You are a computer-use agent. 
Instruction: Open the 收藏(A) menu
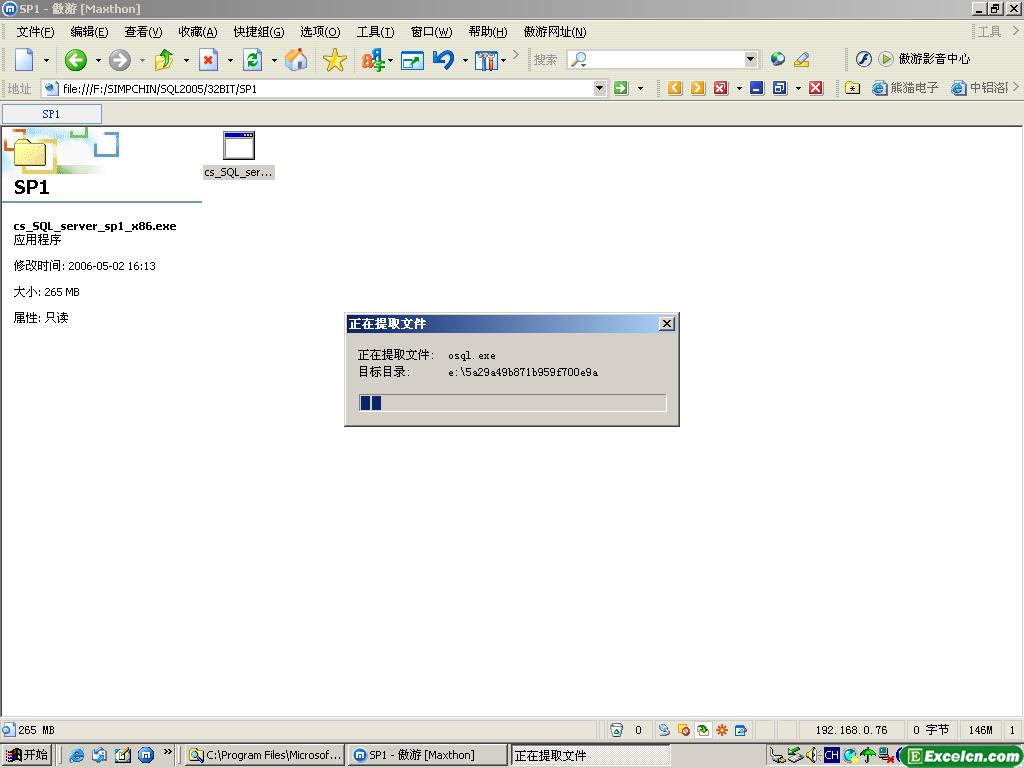198,32
